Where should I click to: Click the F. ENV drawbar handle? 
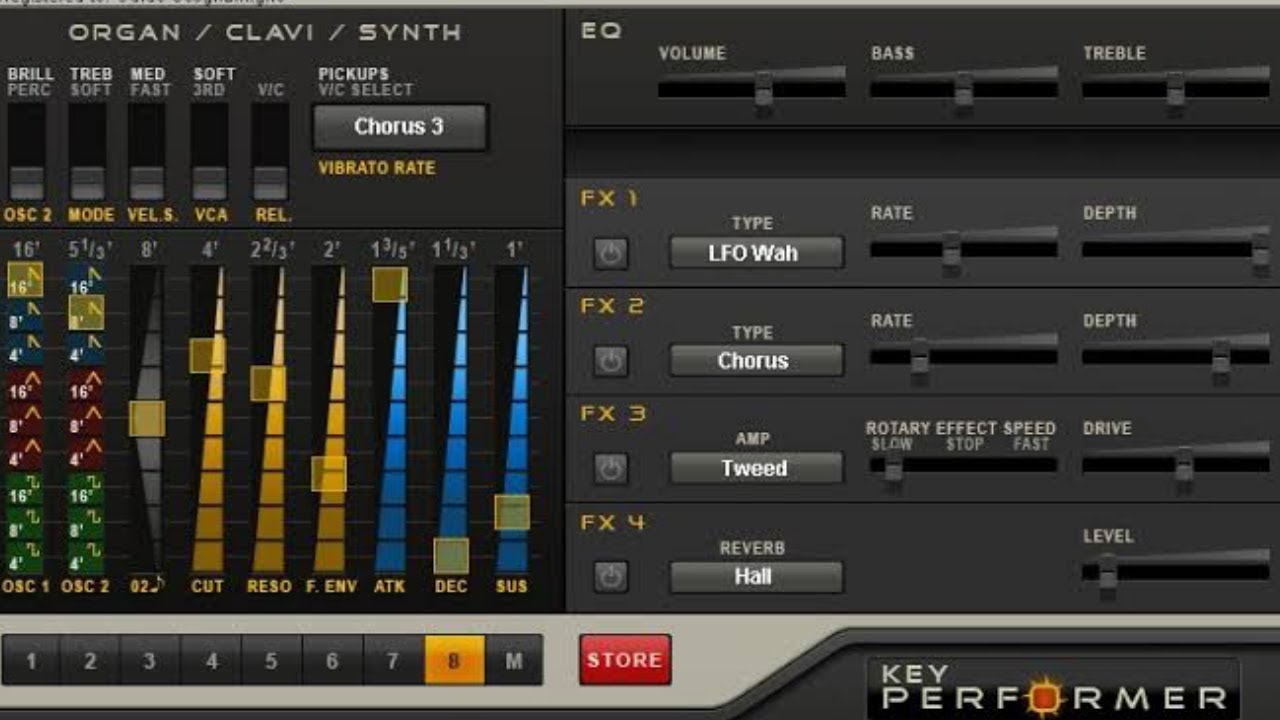(x=329, y=474)
